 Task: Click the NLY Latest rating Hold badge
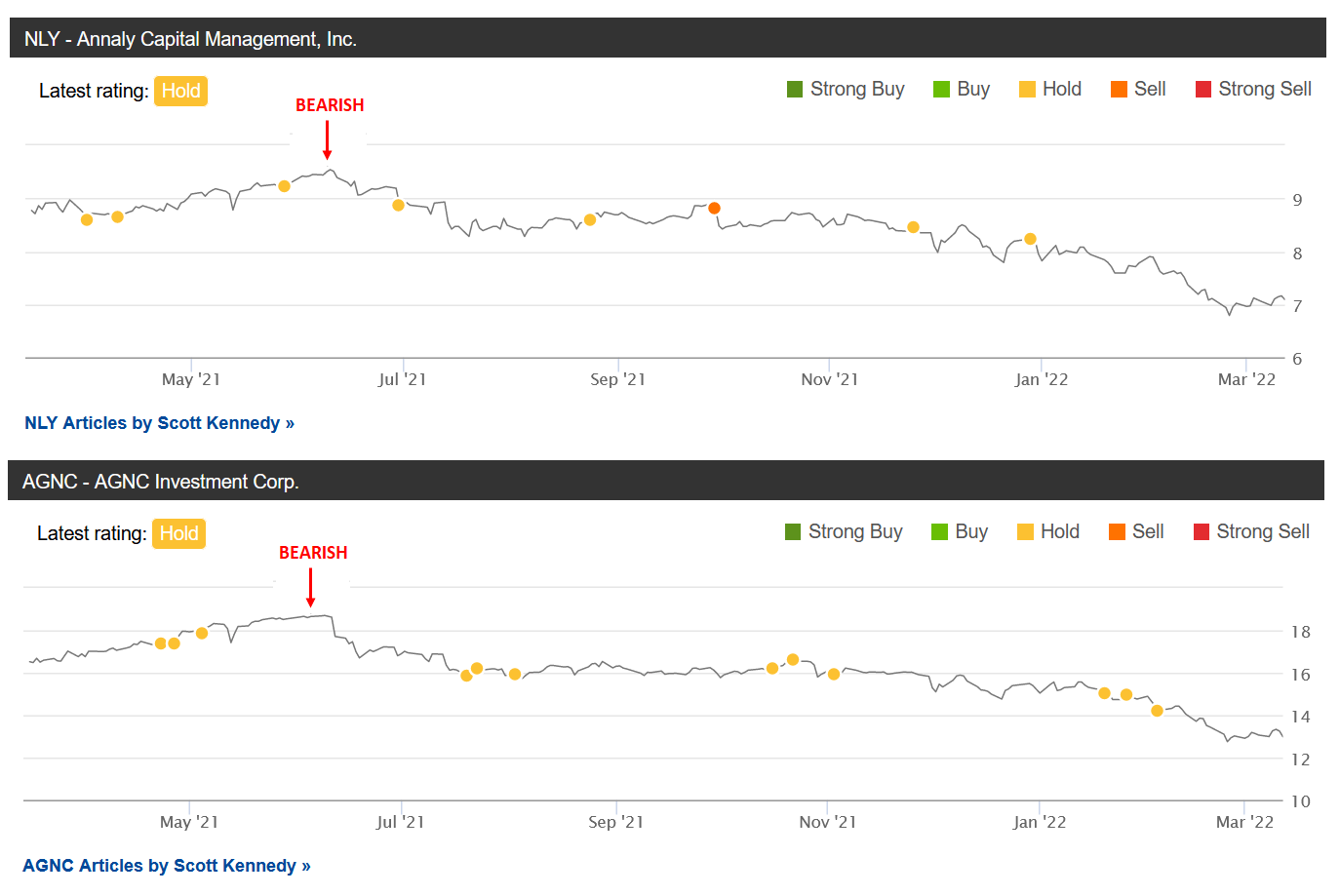(x=180, y=91)
